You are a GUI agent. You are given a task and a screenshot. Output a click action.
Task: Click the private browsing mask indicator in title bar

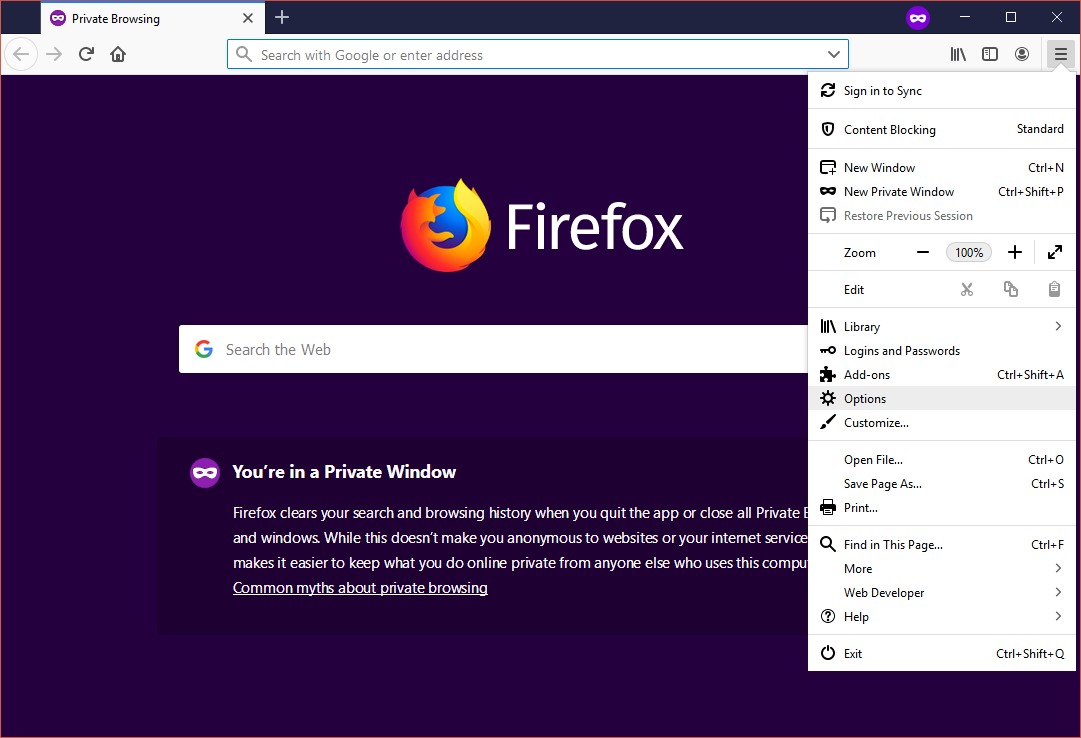point(918,18)
